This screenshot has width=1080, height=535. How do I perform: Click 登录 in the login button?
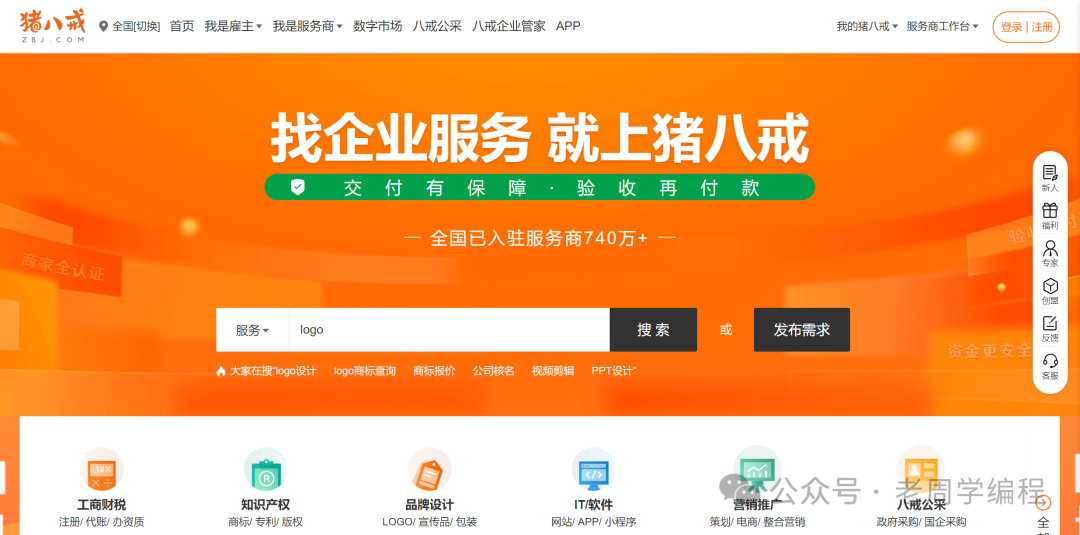pyautogui.click(x=1011, y=28)
